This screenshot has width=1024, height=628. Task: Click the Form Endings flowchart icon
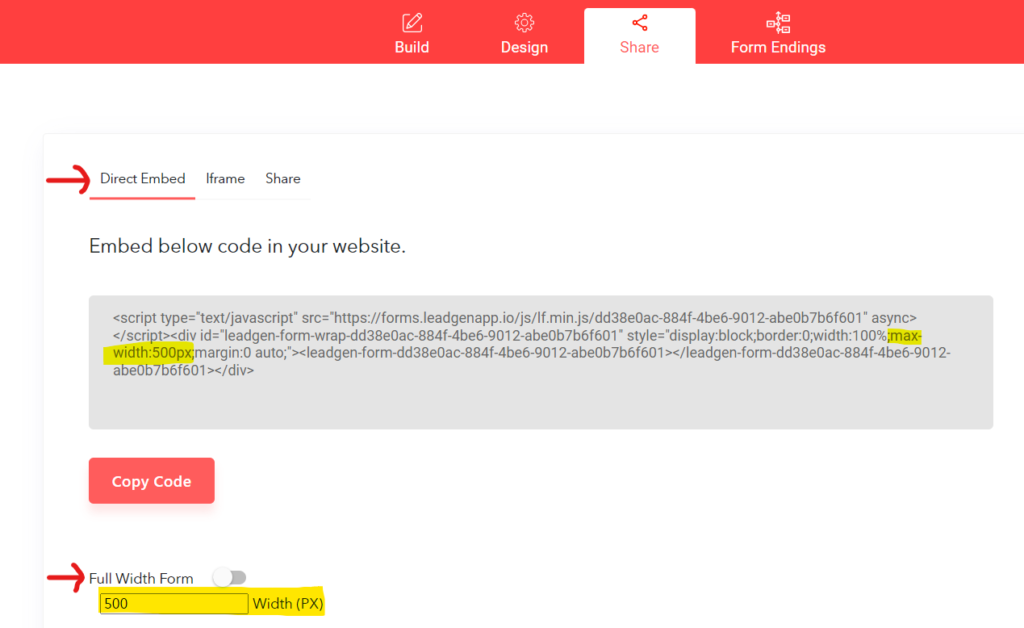tap(778, 23)
